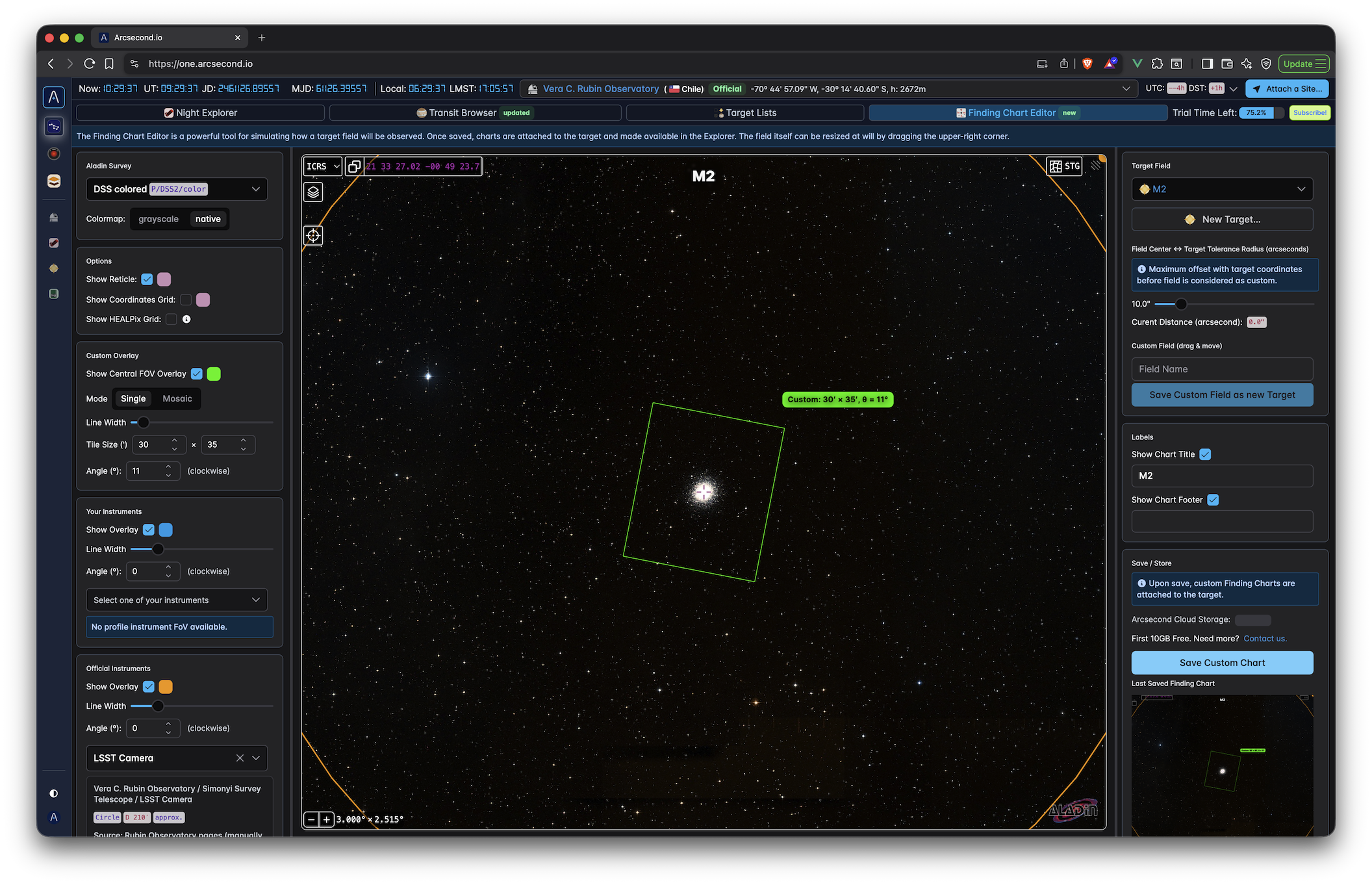Image resolution: width=1372 pixels, height=885 pixels.
Task: Uncheck the Show Reticle checkbox
Action: point(147,279)
